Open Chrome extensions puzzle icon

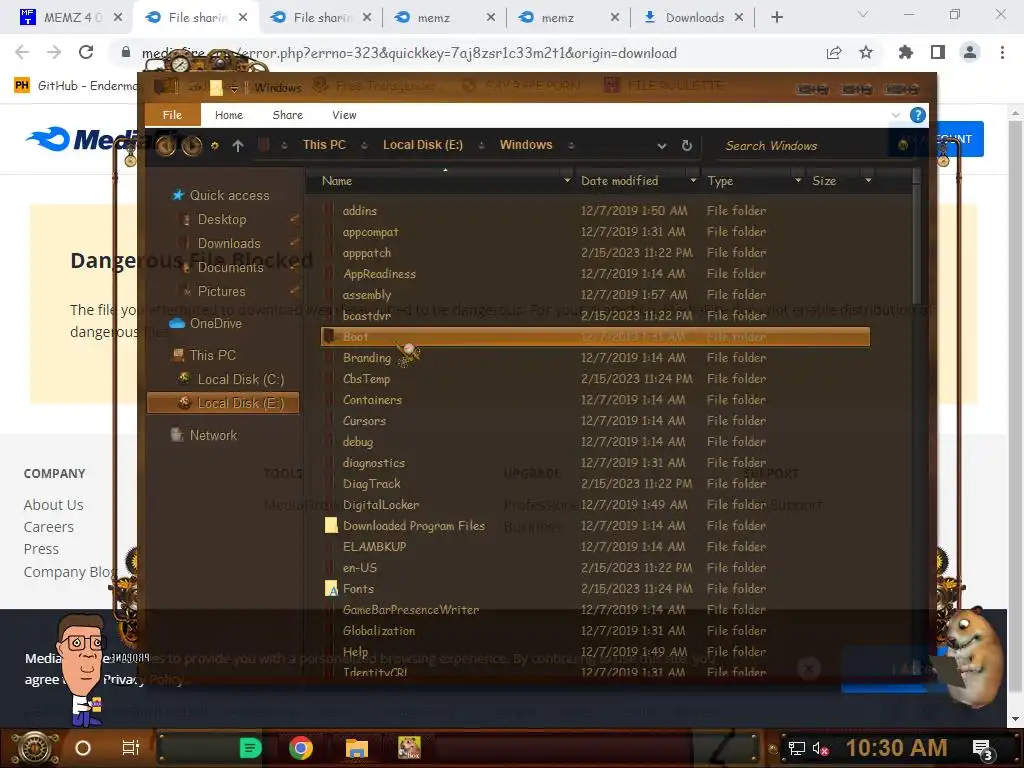(905, 52)
